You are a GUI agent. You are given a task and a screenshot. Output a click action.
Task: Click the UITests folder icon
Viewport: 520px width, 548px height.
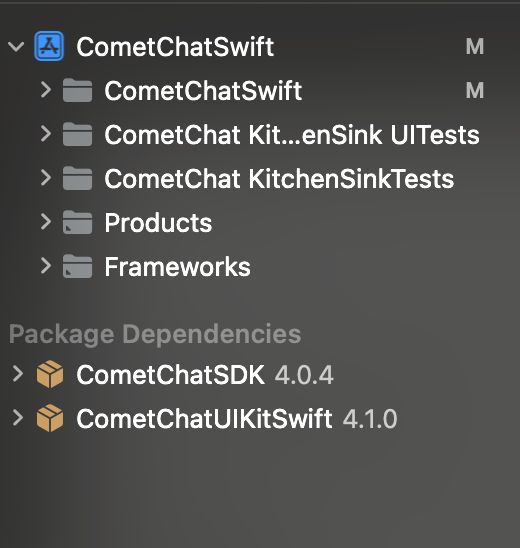tap(77, 135)
